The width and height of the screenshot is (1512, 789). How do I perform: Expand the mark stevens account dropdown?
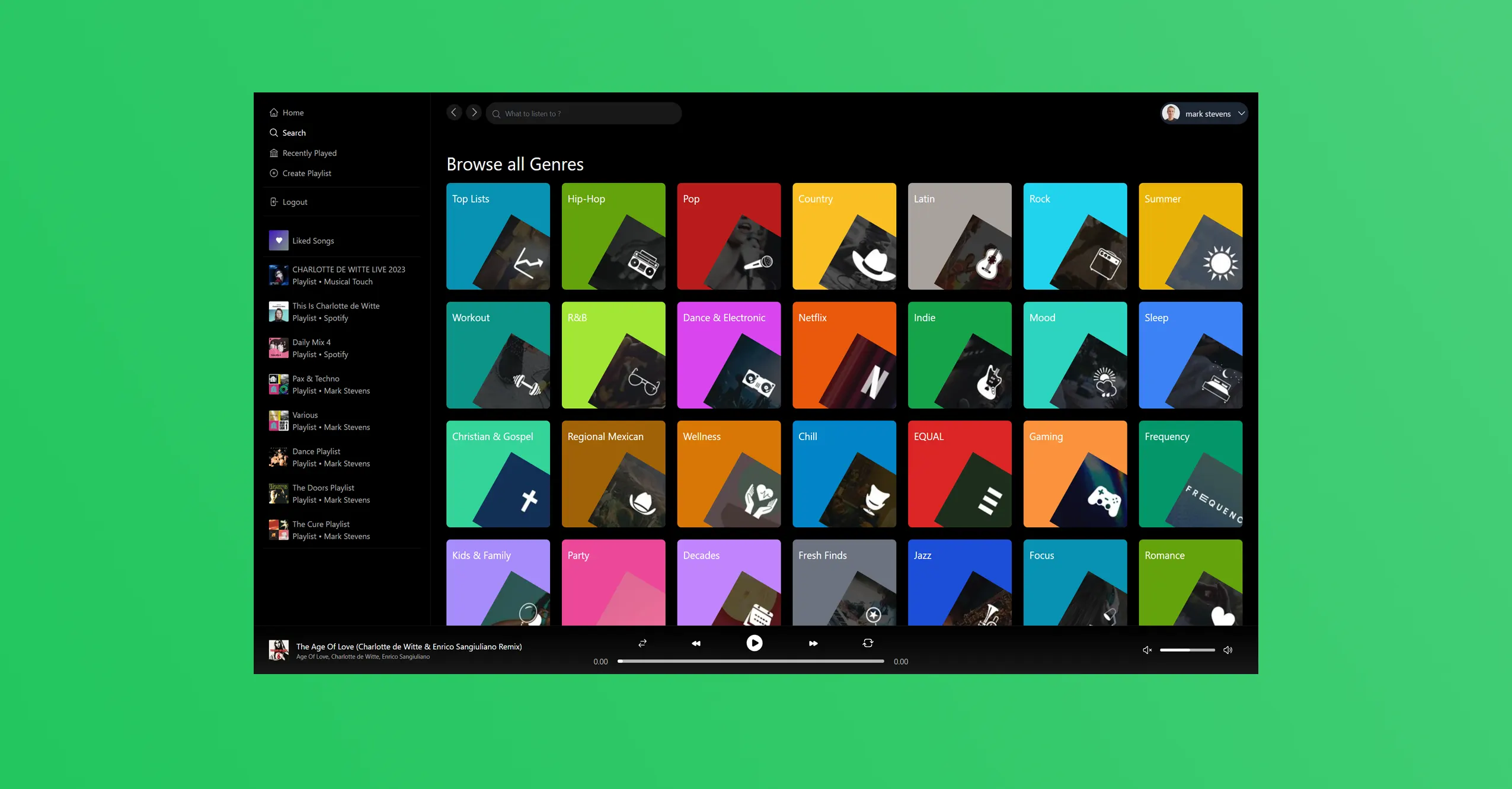coord(1241,114)
